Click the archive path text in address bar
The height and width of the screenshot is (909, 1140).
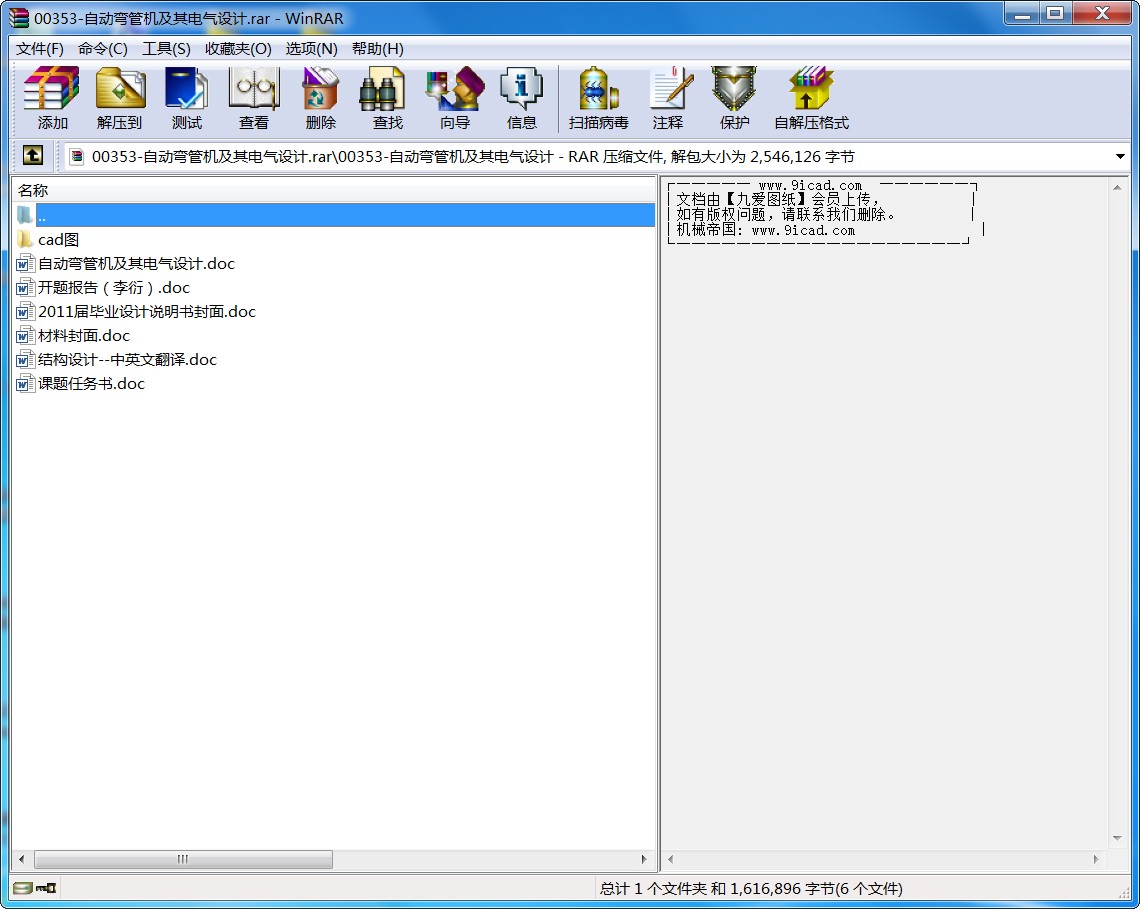473,156
